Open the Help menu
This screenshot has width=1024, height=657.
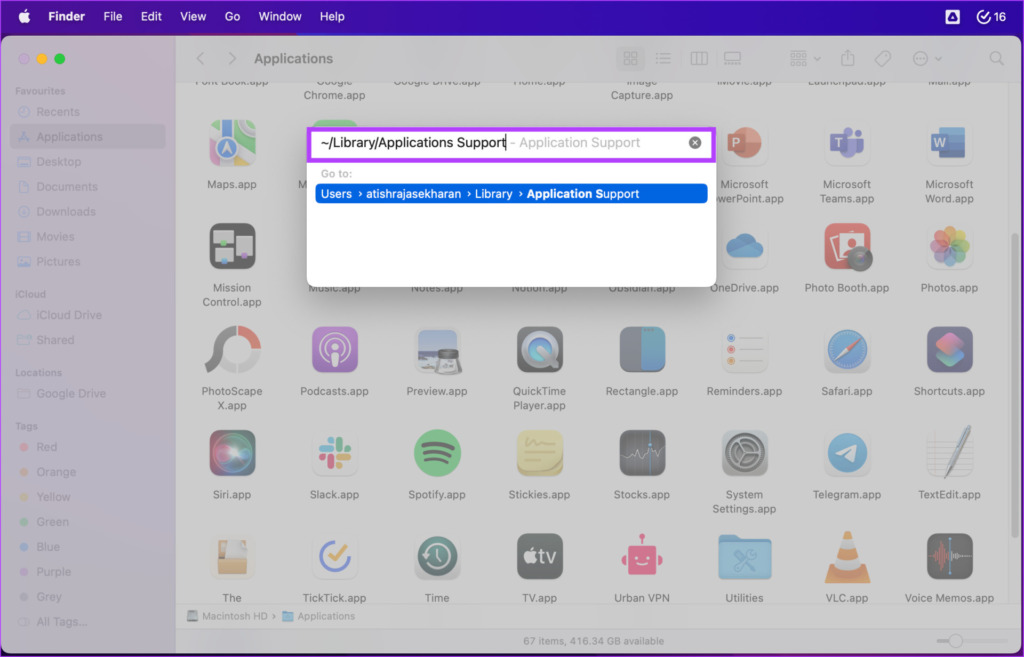[x=332, y=16]
